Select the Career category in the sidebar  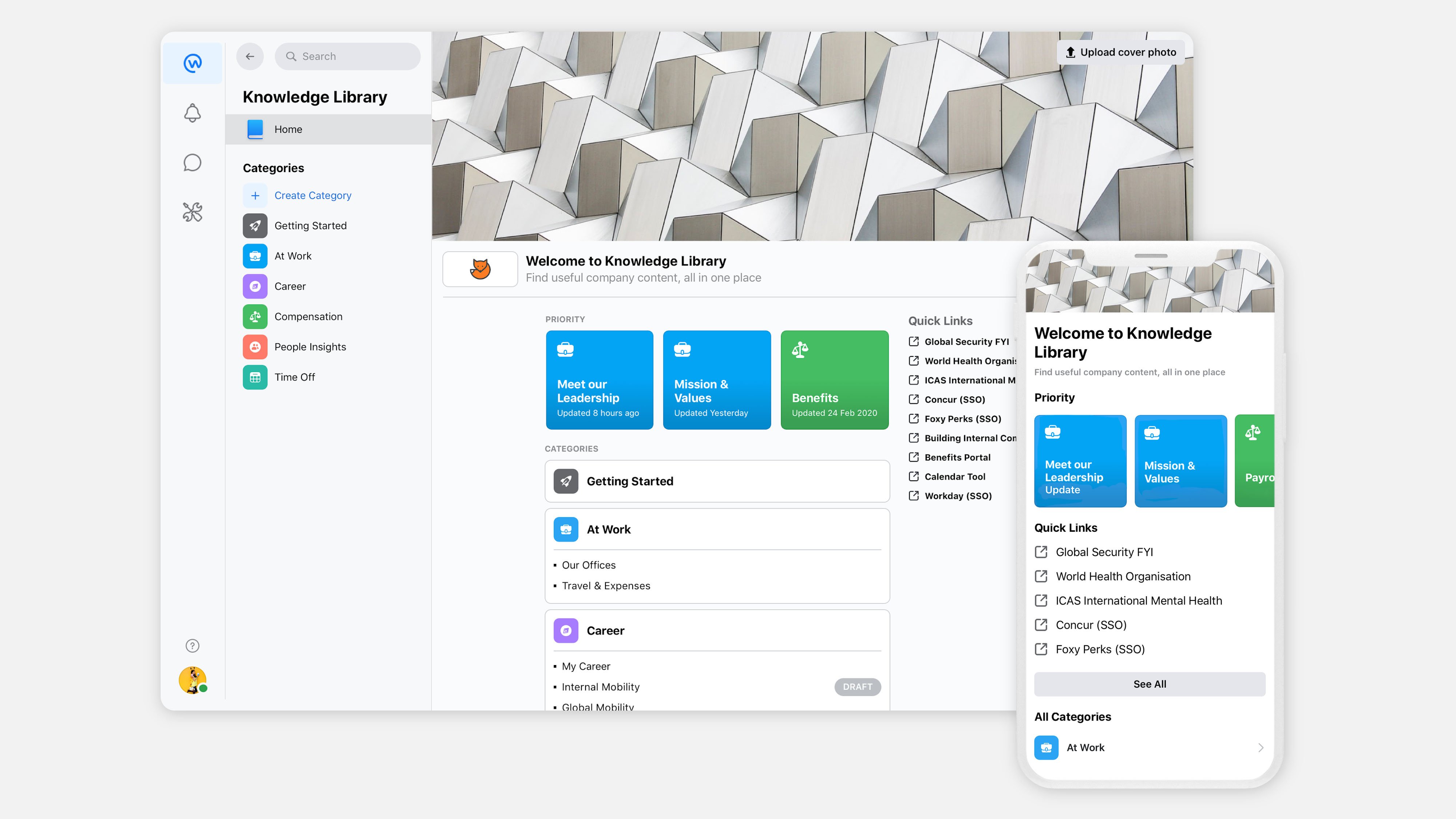290,286
